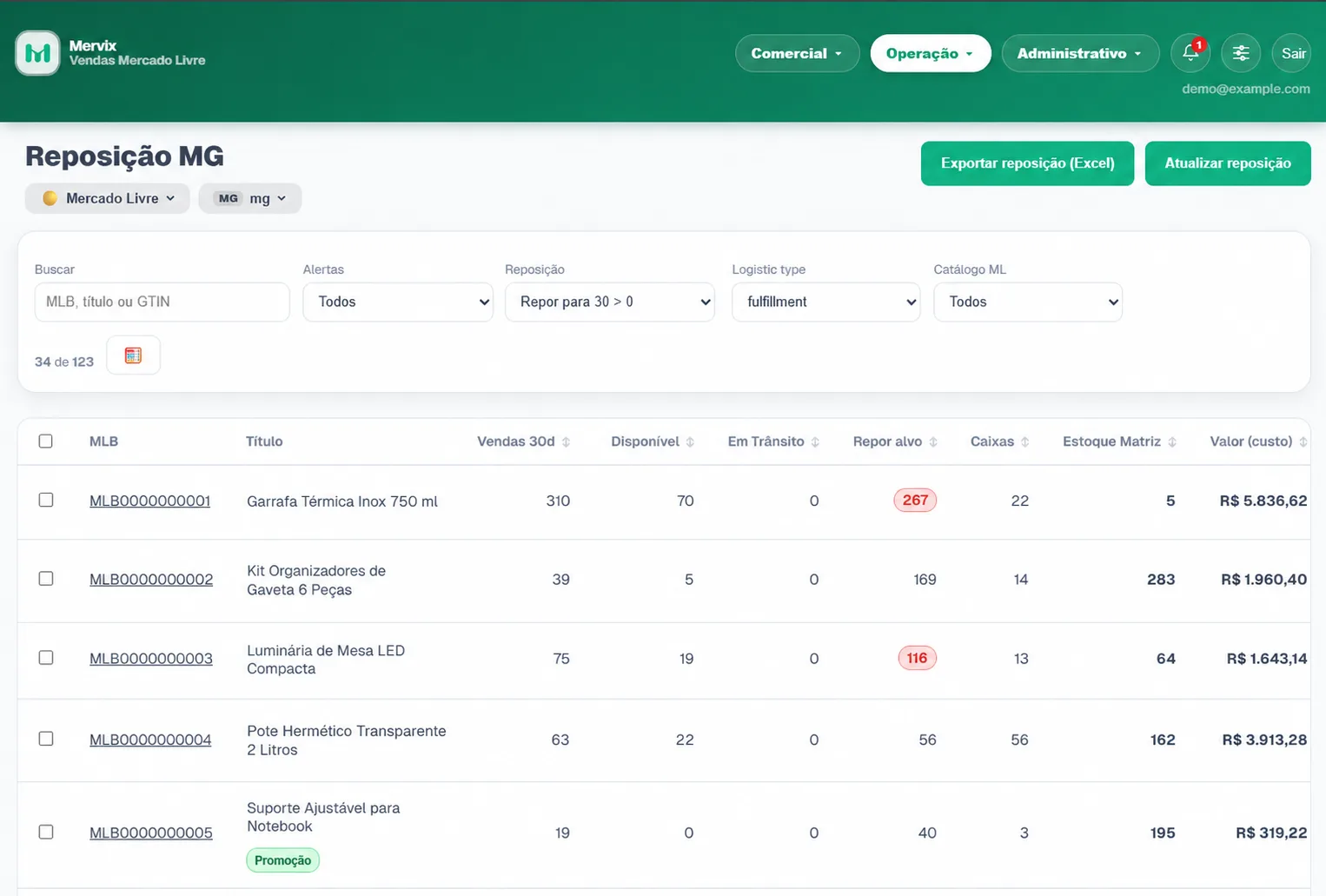The height and width of the screenshot is (896, 1326).
Task: Open link MLB0000000003
Action: click(151, 659)
